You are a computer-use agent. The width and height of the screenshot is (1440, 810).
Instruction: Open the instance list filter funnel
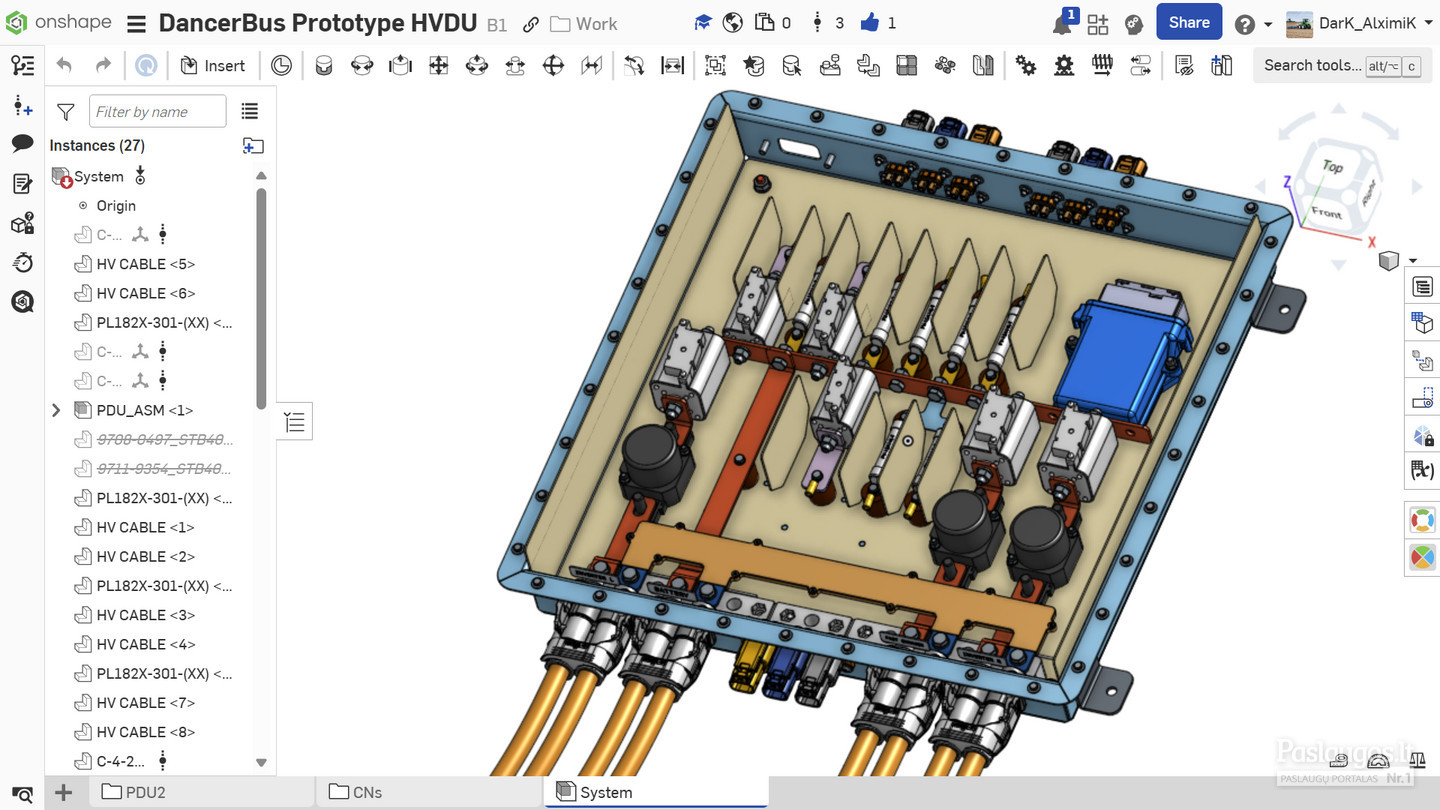(x=65, y=112)
